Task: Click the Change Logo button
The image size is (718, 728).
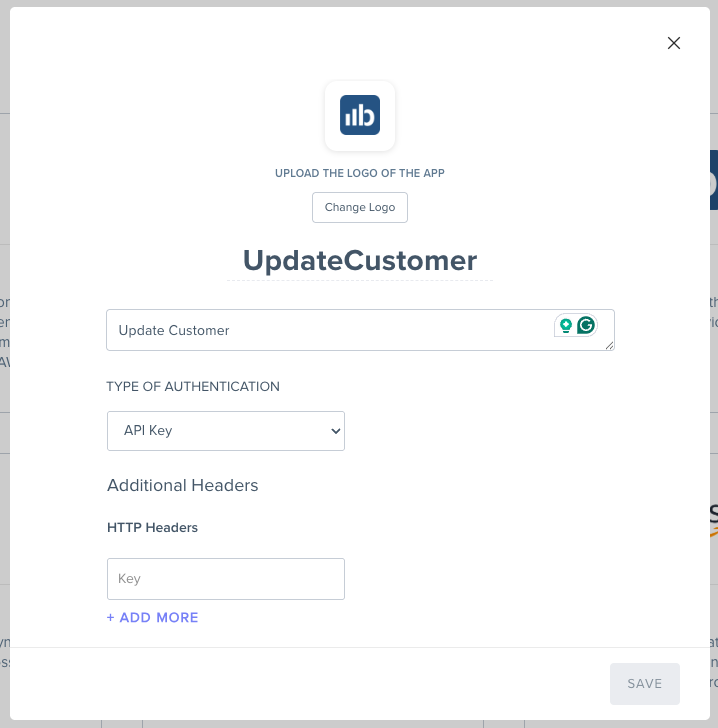Action: coord(360,208)
